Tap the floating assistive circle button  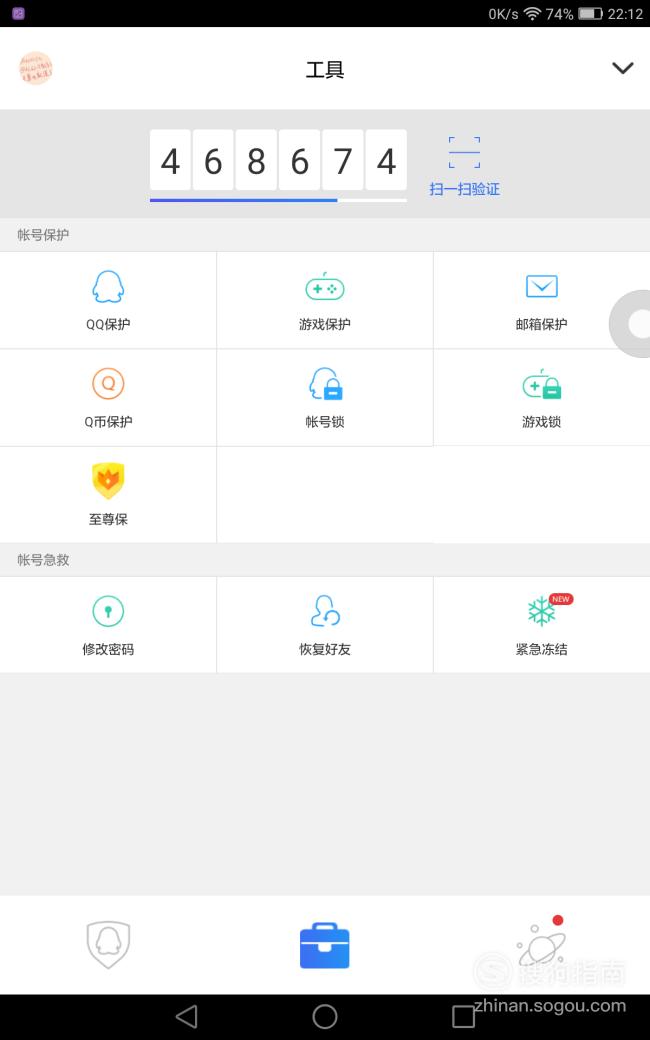coord(630,324)
